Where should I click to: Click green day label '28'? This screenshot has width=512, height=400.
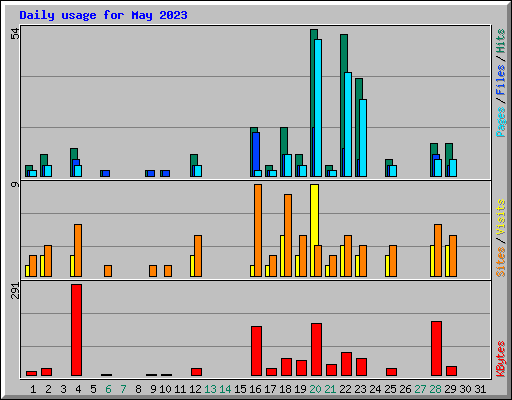click(435, 389)
